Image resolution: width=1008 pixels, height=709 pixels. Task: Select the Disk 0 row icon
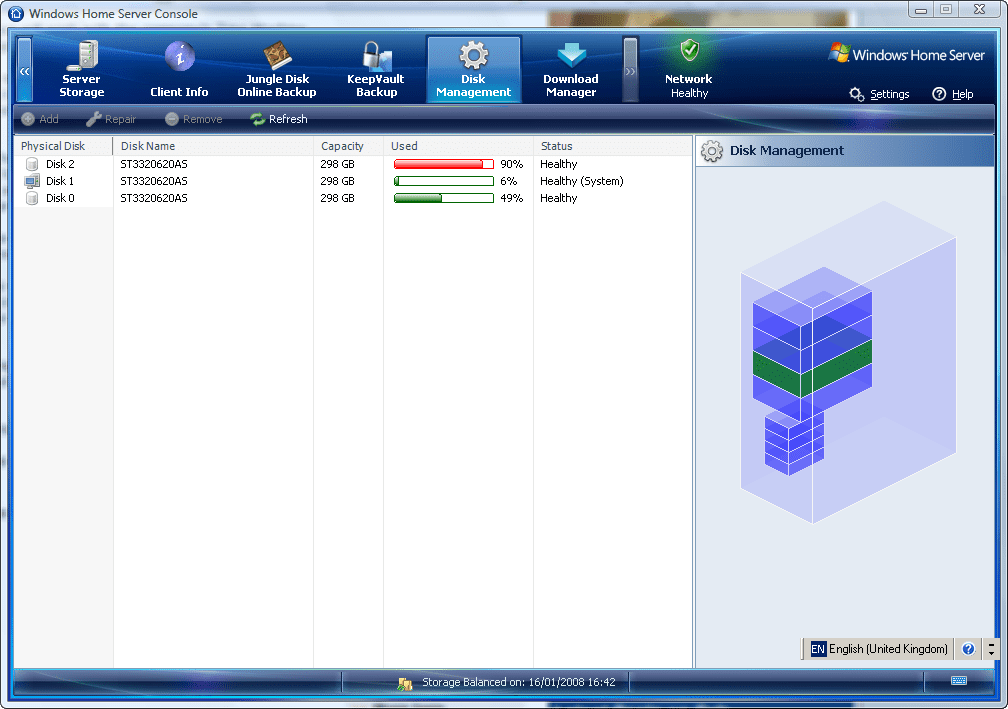[x=32, y=198]
